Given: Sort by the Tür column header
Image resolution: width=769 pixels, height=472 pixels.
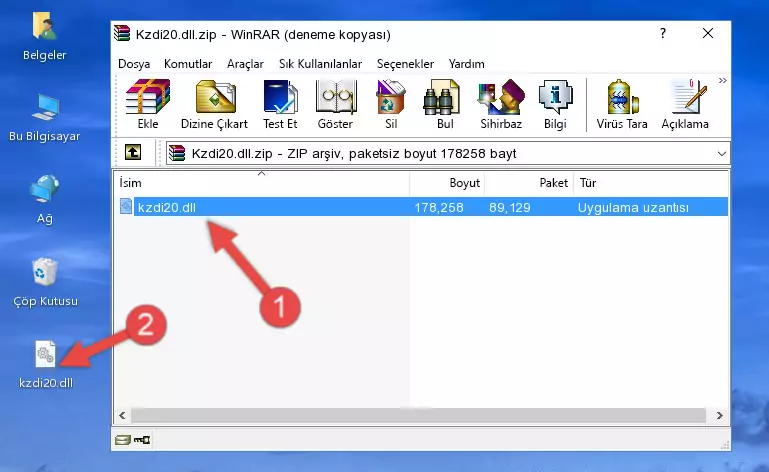Looking at the screenshot, I should pos(651,183).
